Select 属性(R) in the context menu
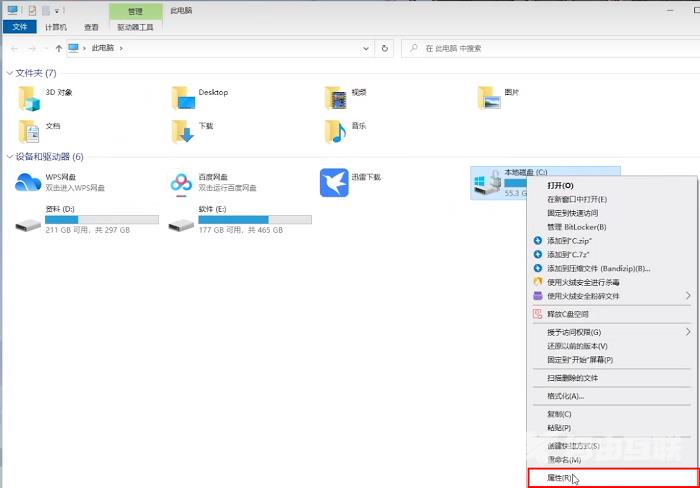The height and width of the screenshot is (488, 700). (560, 478)
